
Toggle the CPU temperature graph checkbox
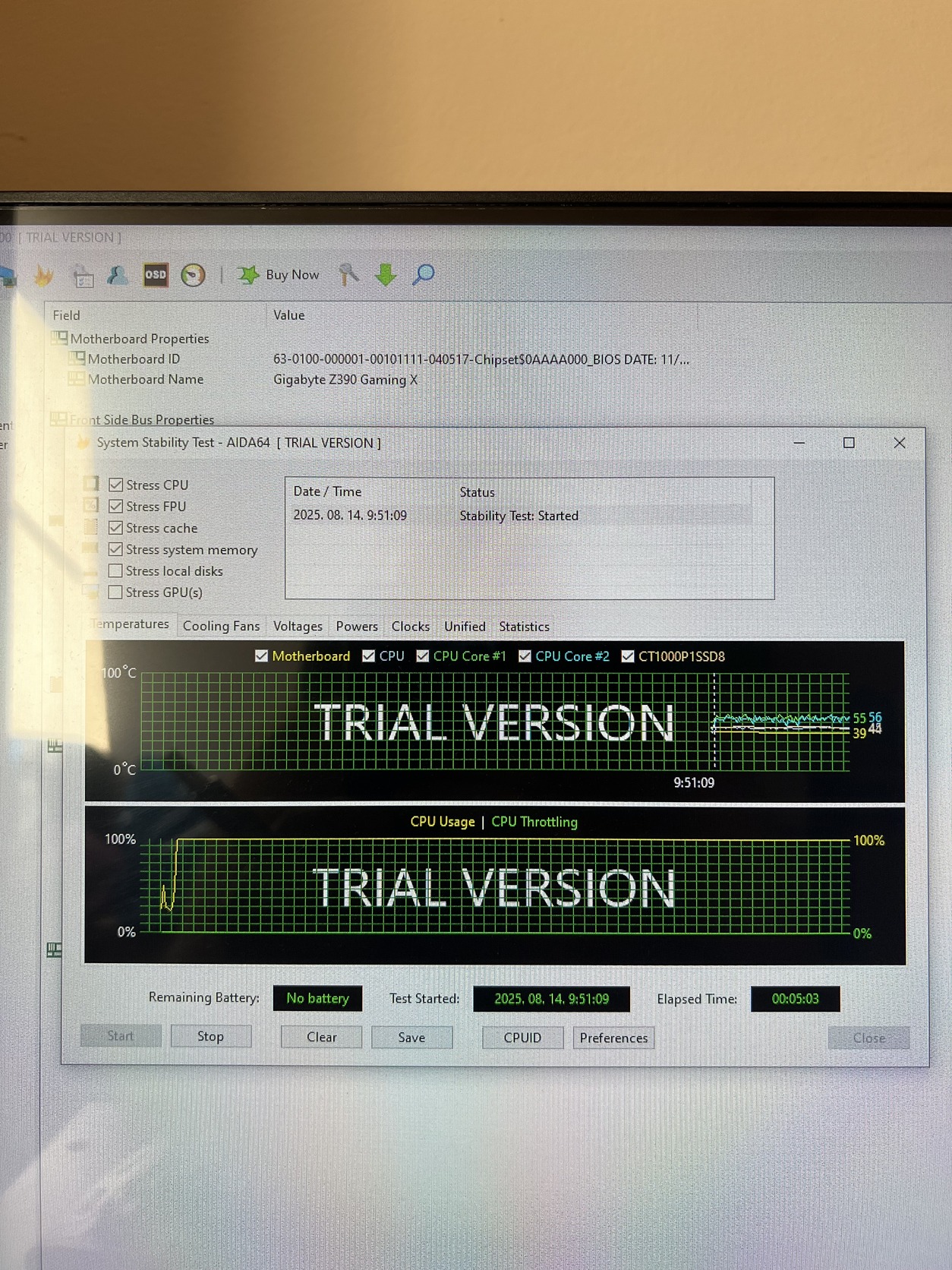pos(368,656)
